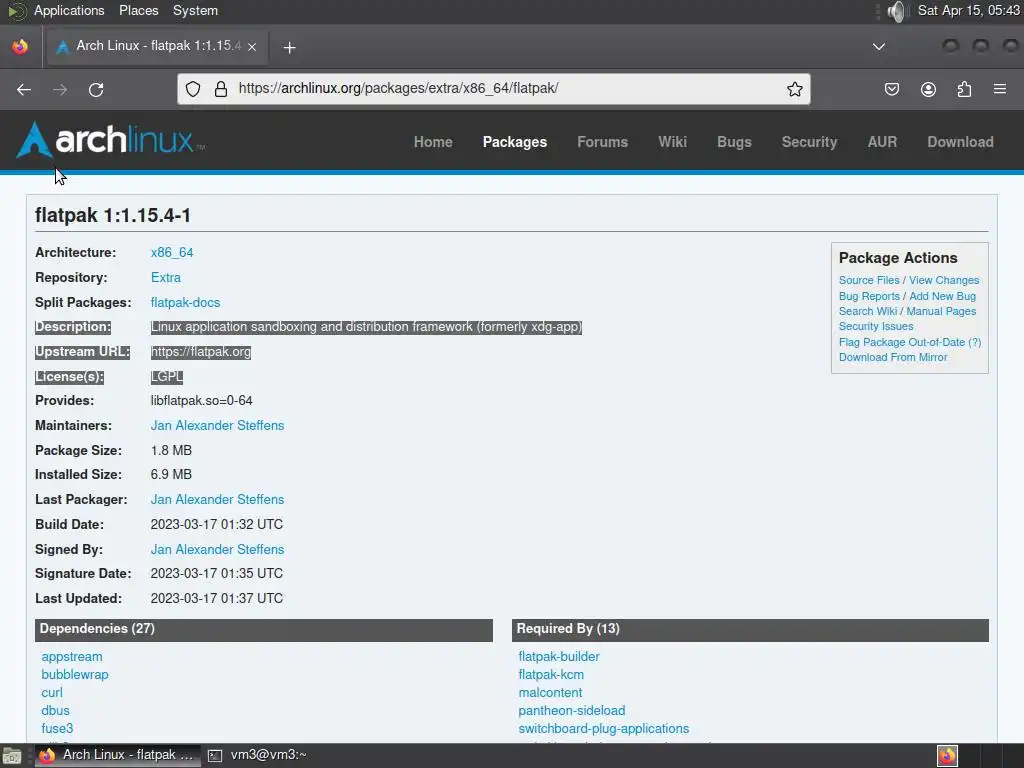Click the Arch Linux logo
Viewport: 1024px width, 768px height.
110,140
